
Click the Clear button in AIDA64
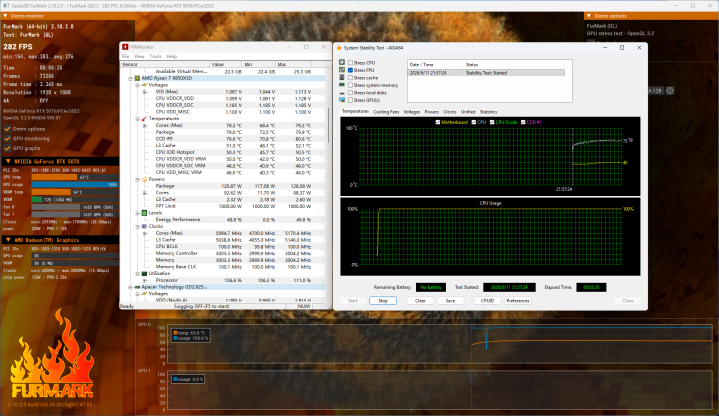420,301
